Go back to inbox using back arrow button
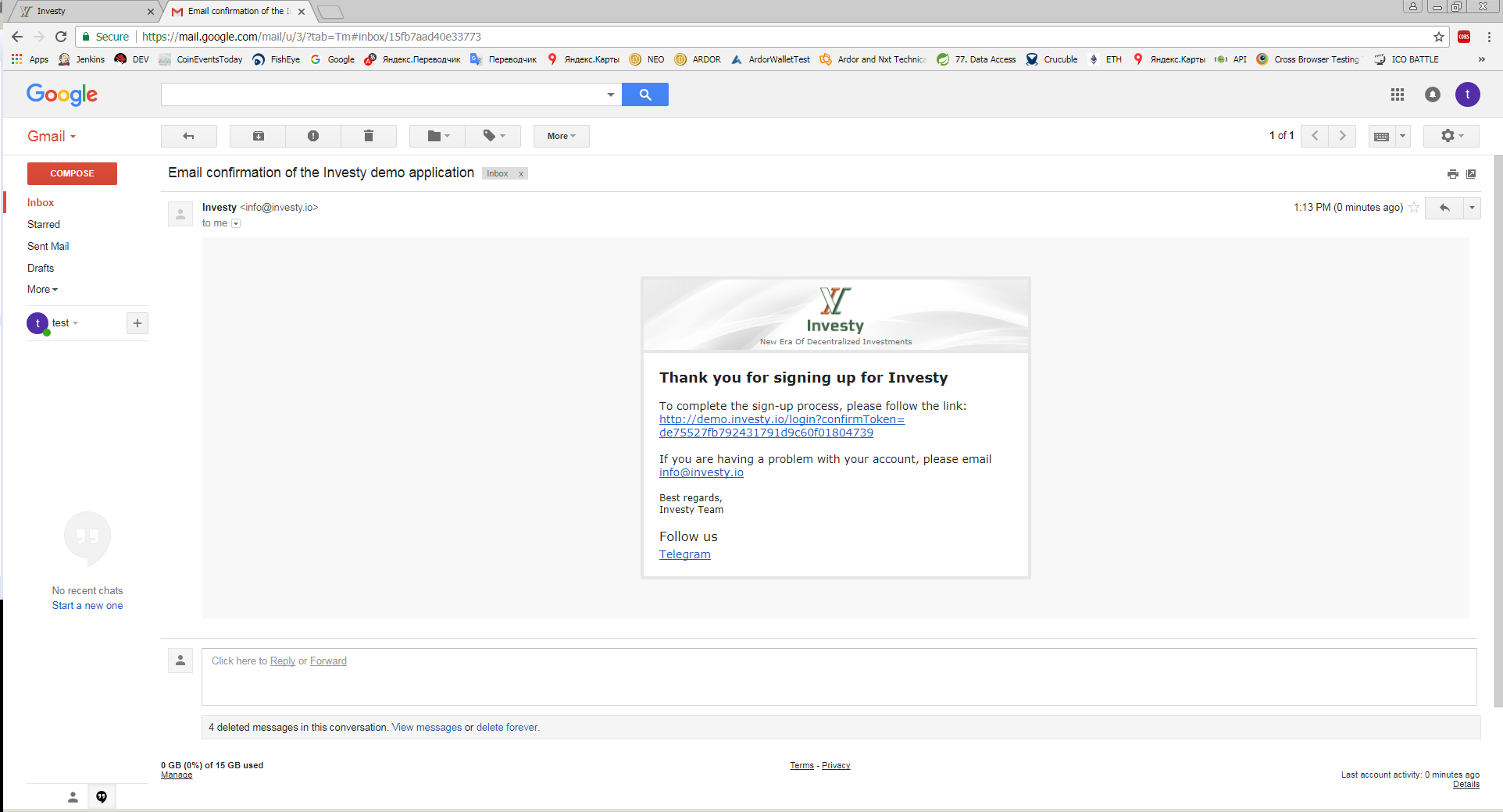This screenshot has width=1503, height=812. pos(188,136)
